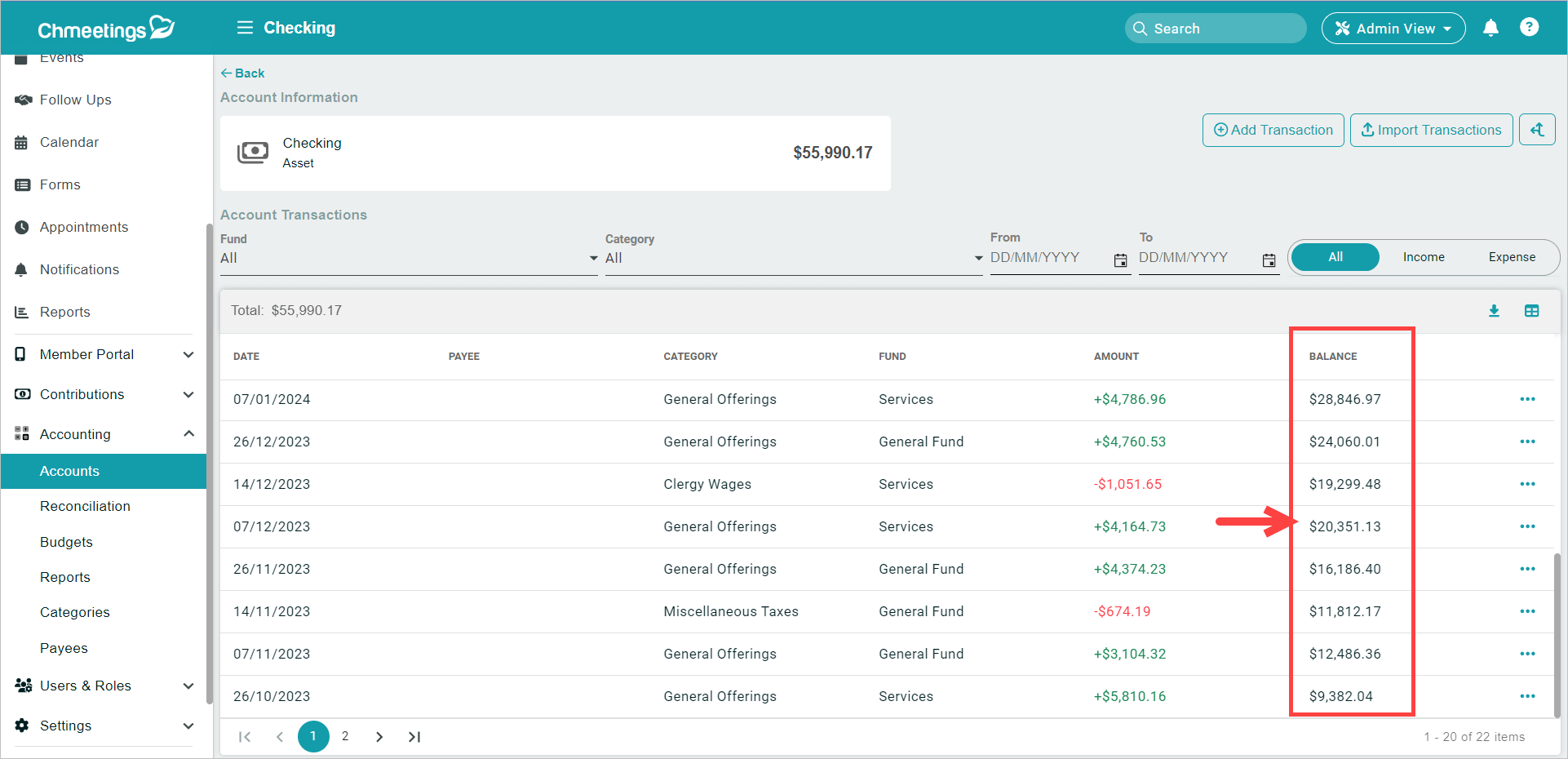Open the help question mark icon
Image resolution: width=1568 pixels, height=759 pixels.
(x=1529, y=27)
